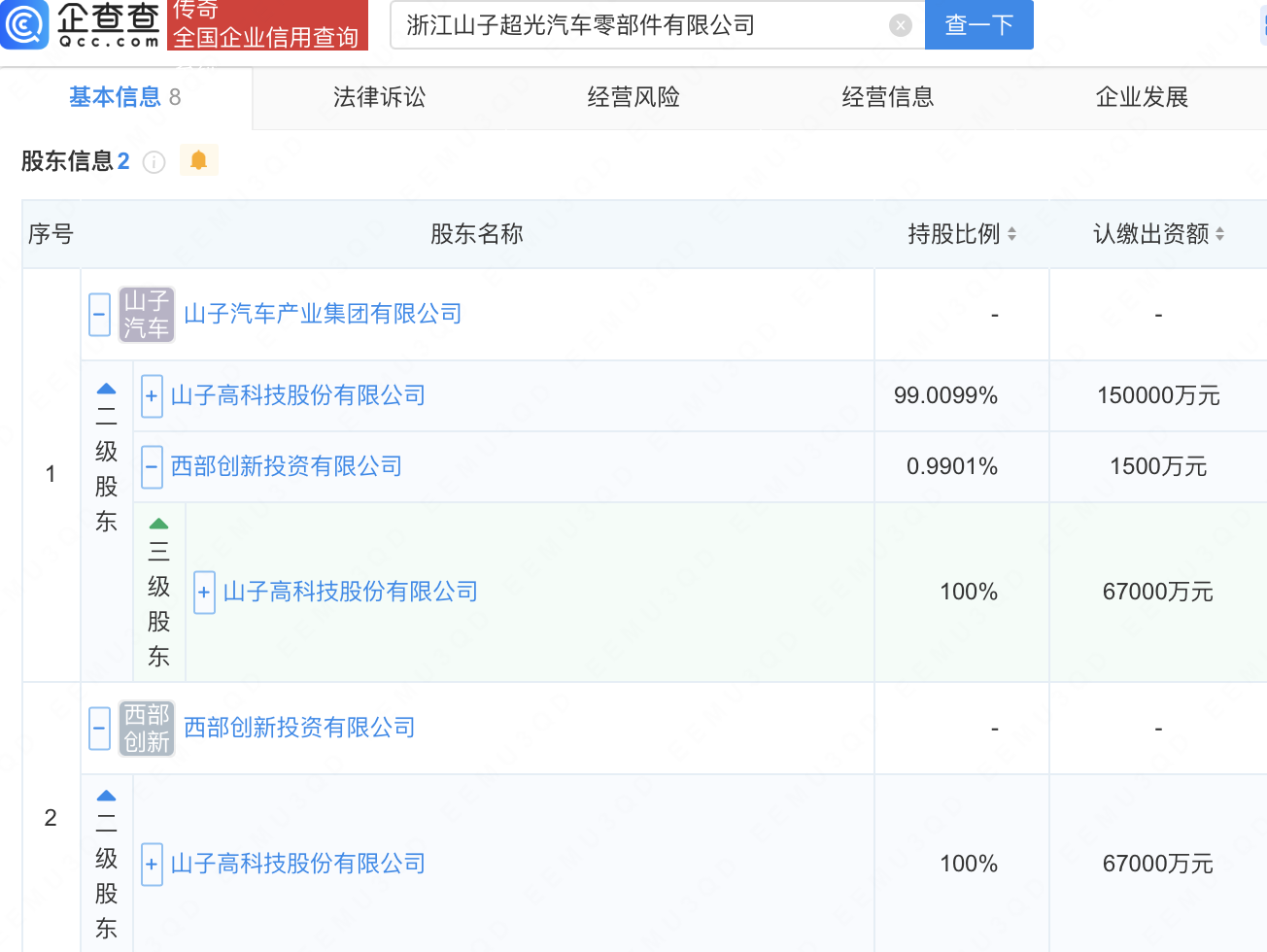Collapse the first 二级股东 blue arrow
Viewport: 1267px width, 952px height.
tap(106, 390)
